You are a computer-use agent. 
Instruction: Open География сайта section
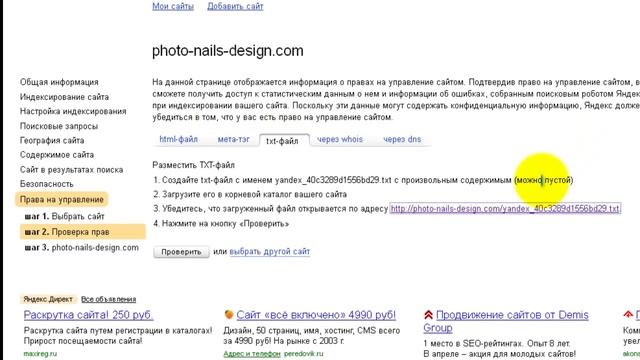52,140
